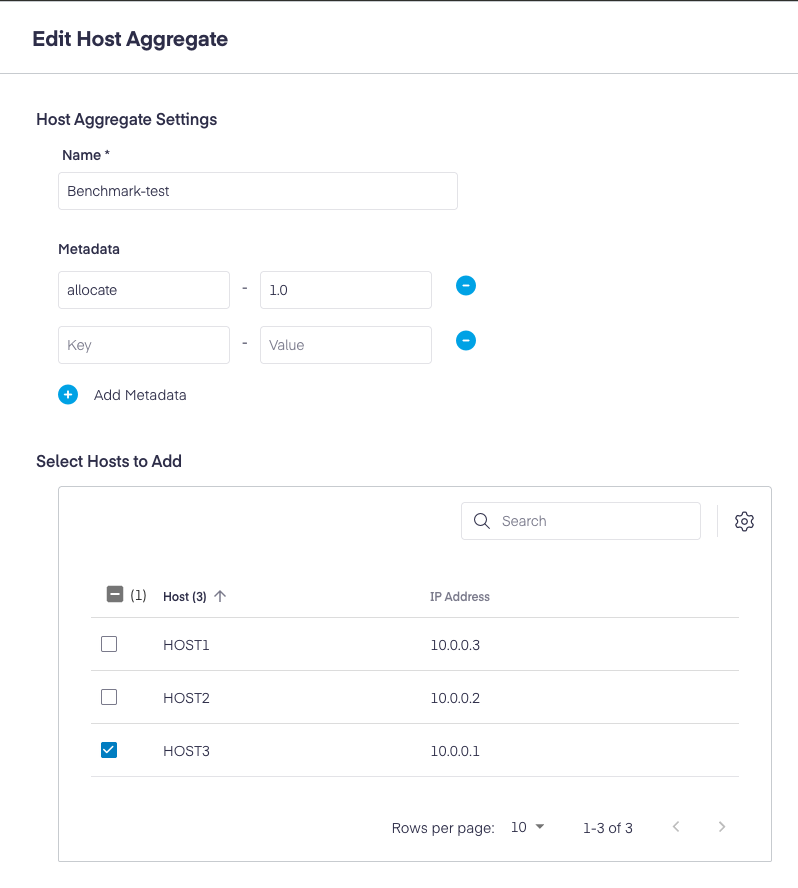Click the blue plus Add Metadata icon

pos(68,395)
